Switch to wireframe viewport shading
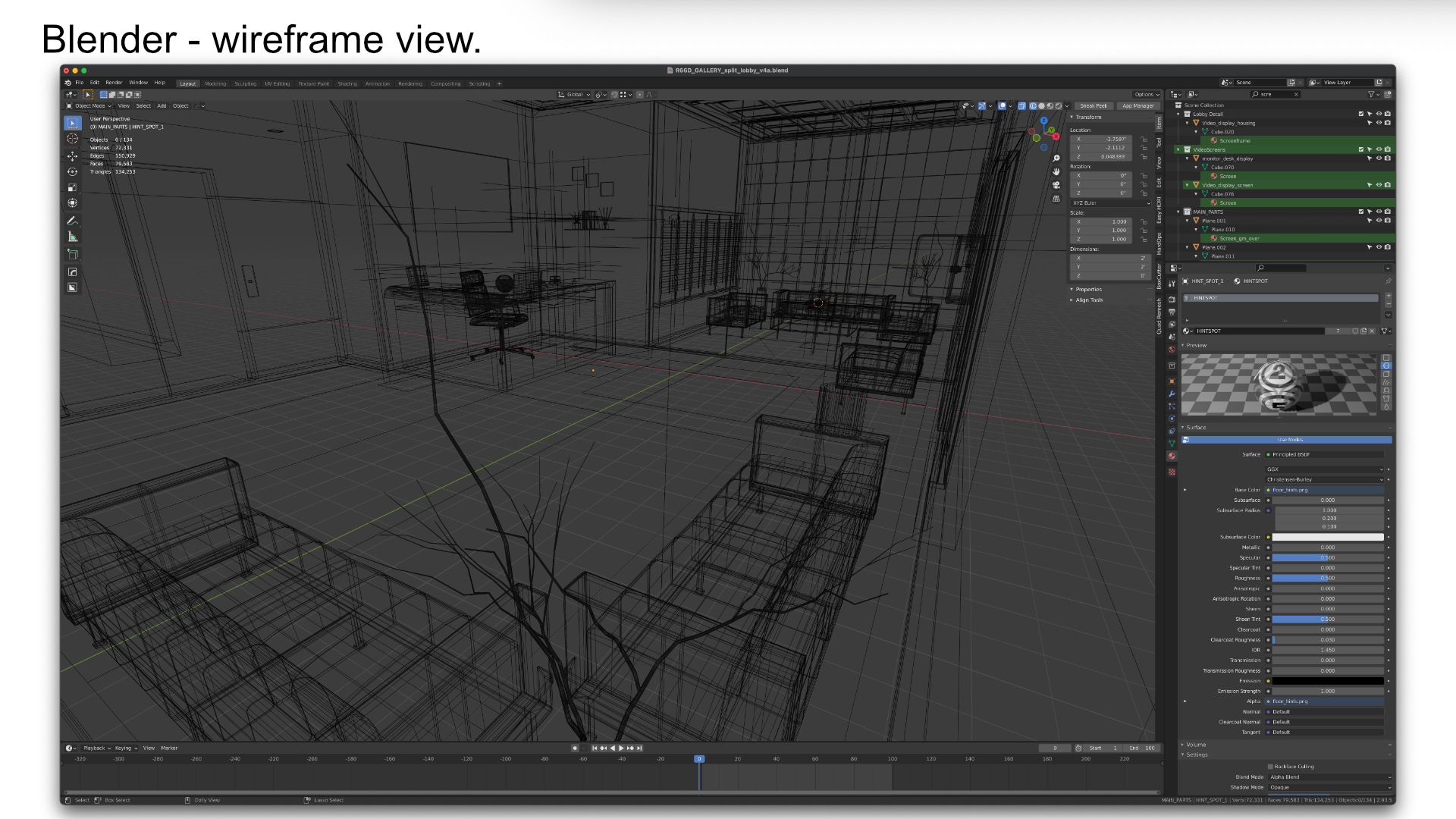 point(1032,106)
